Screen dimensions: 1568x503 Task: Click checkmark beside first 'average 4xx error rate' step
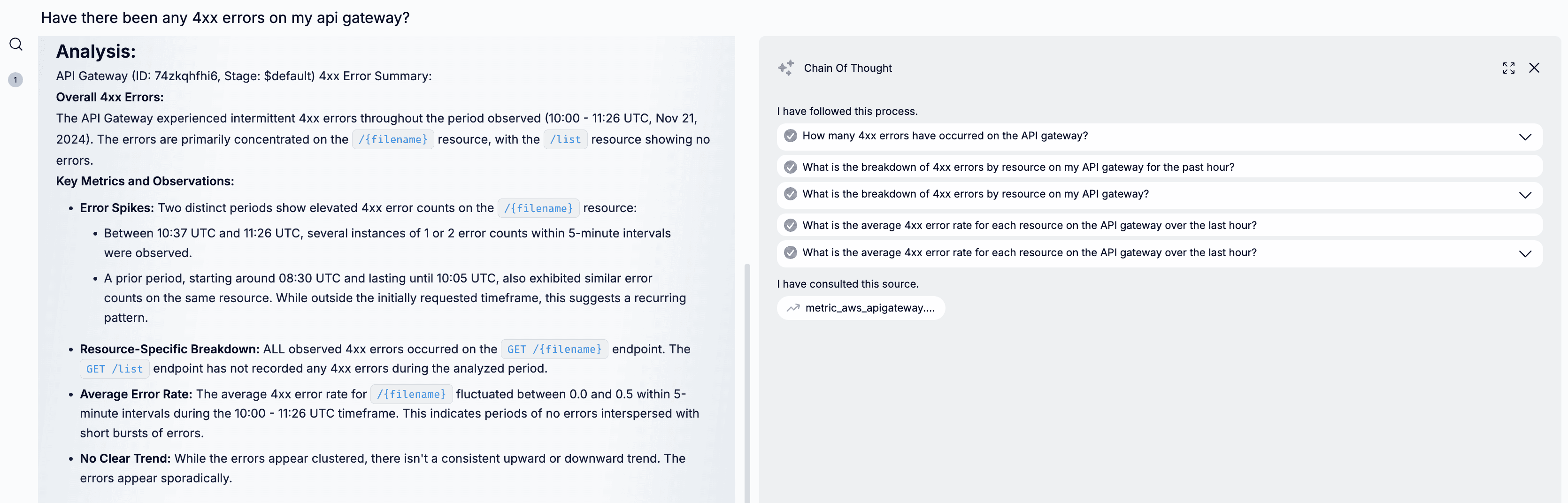[790, 225]
